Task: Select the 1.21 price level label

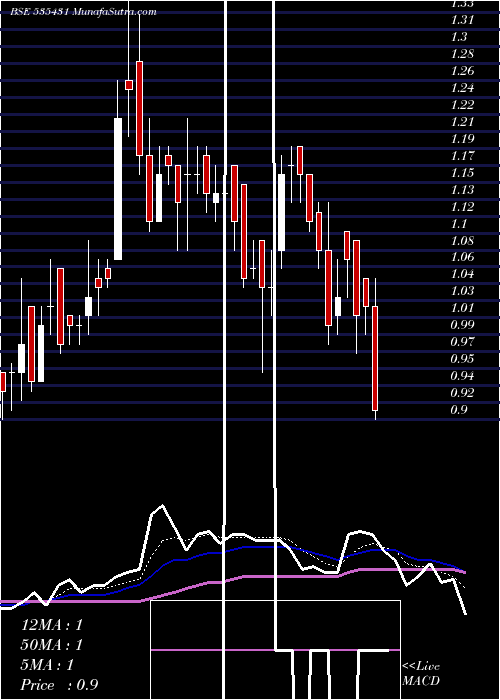Action: click(x=462, y=121)
